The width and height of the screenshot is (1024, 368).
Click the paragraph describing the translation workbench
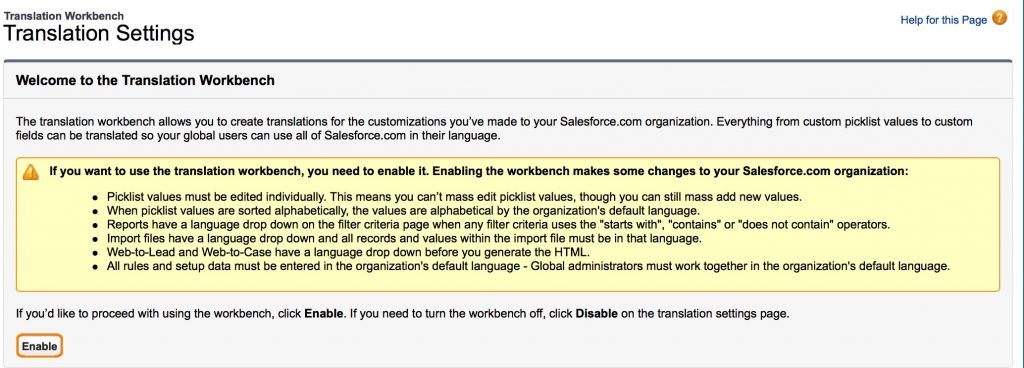pyautogui.click(x=494, y=129)
